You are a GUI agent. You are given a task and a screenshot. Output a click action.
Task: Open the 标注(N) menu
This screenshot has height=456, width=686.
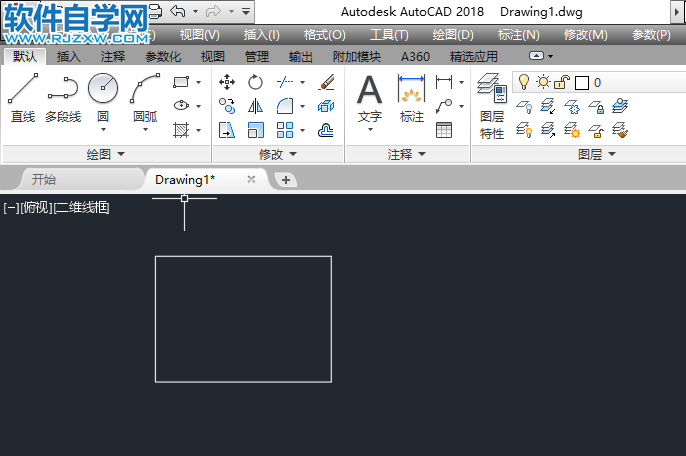(518, 35)
